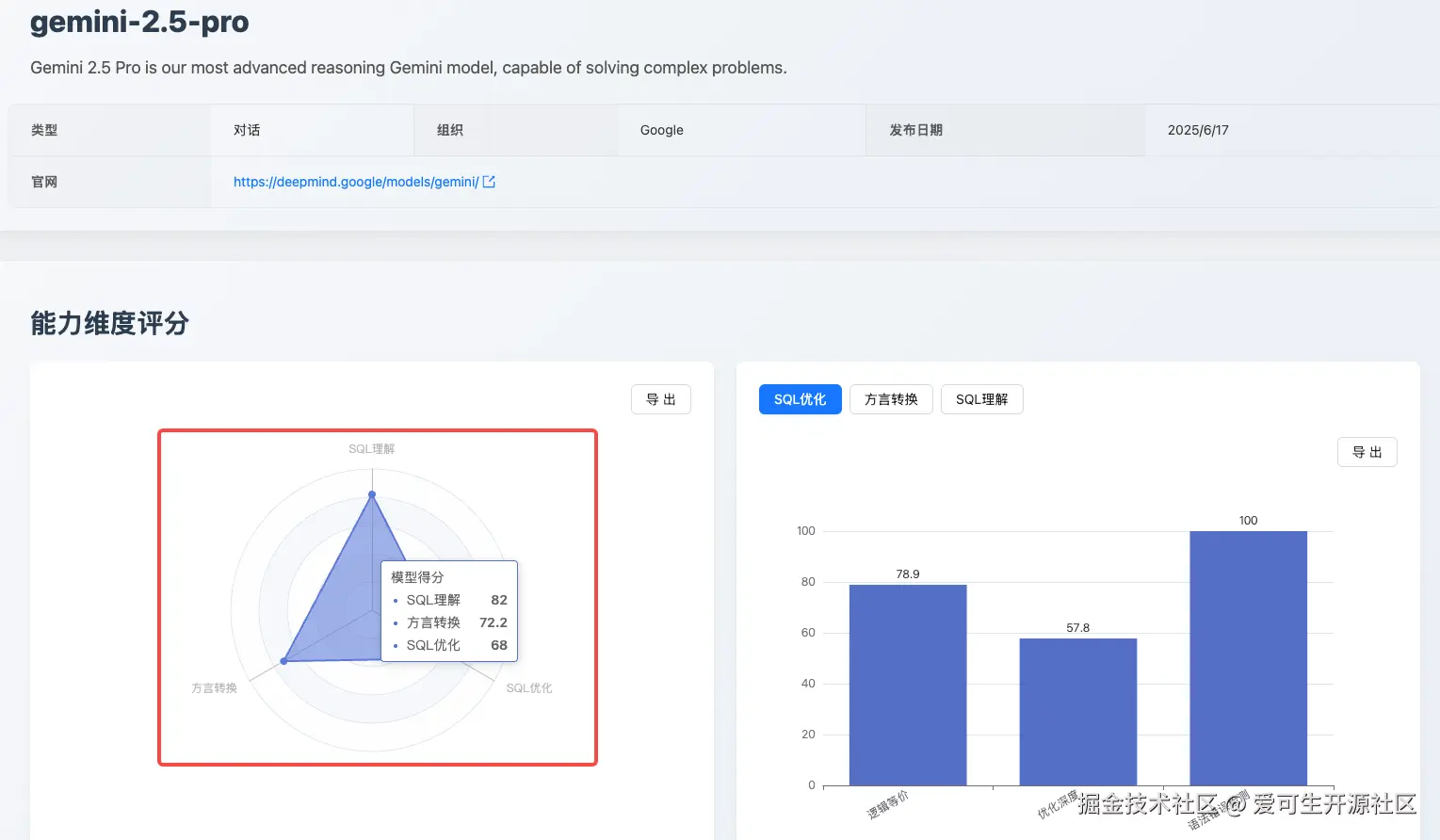The image size is (1440, 840).
Task: Click the 模型得分 tooltip box
Action: click(x=448, y=612)
